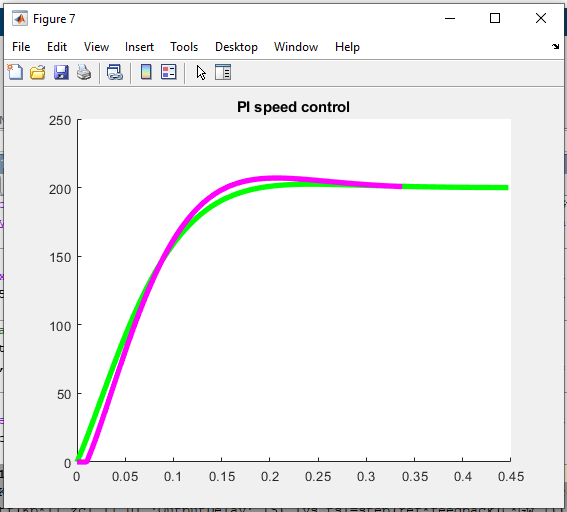Click the x-axis tick label 0.45
This screenshot has height=512, width=567.
point(511,477)
